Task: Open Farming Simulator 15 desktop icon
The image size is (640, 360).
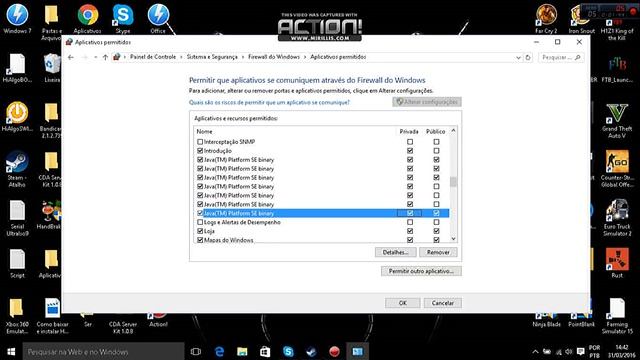Action: tap(617, 316)
